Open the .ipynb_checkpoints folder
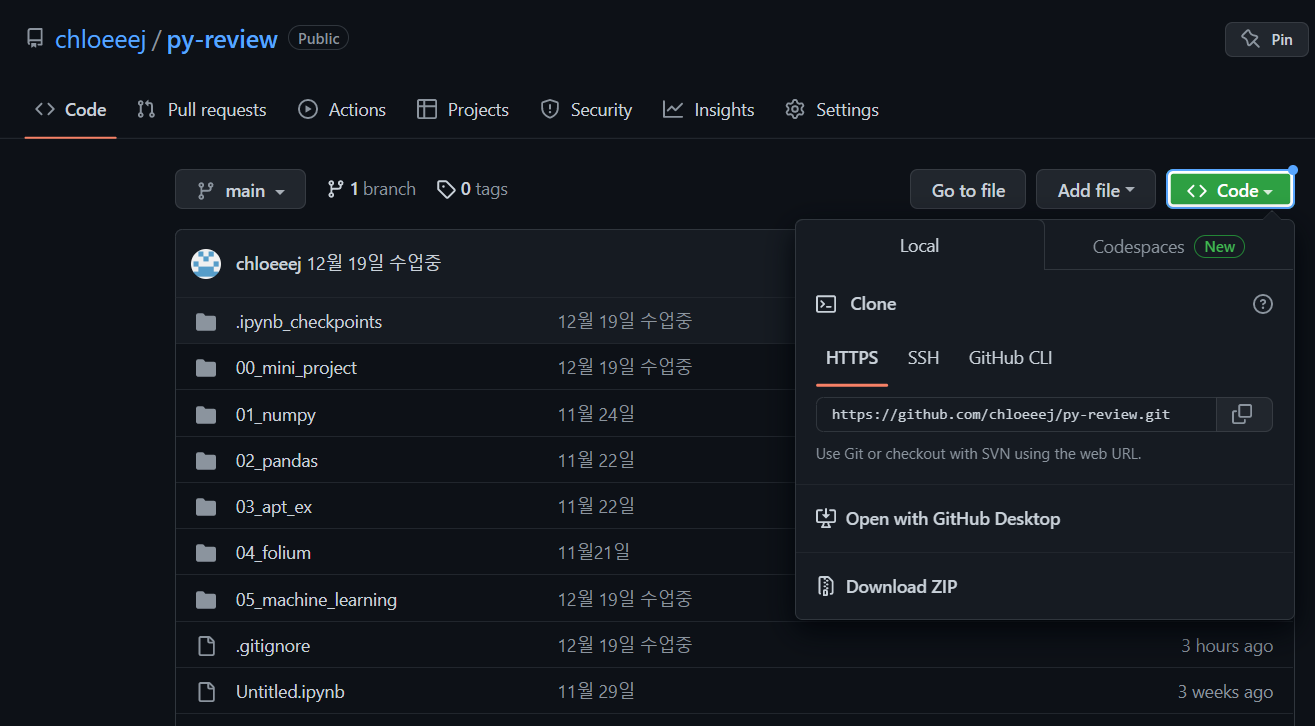The image size is (1315, 726). (x=309, y=322)
